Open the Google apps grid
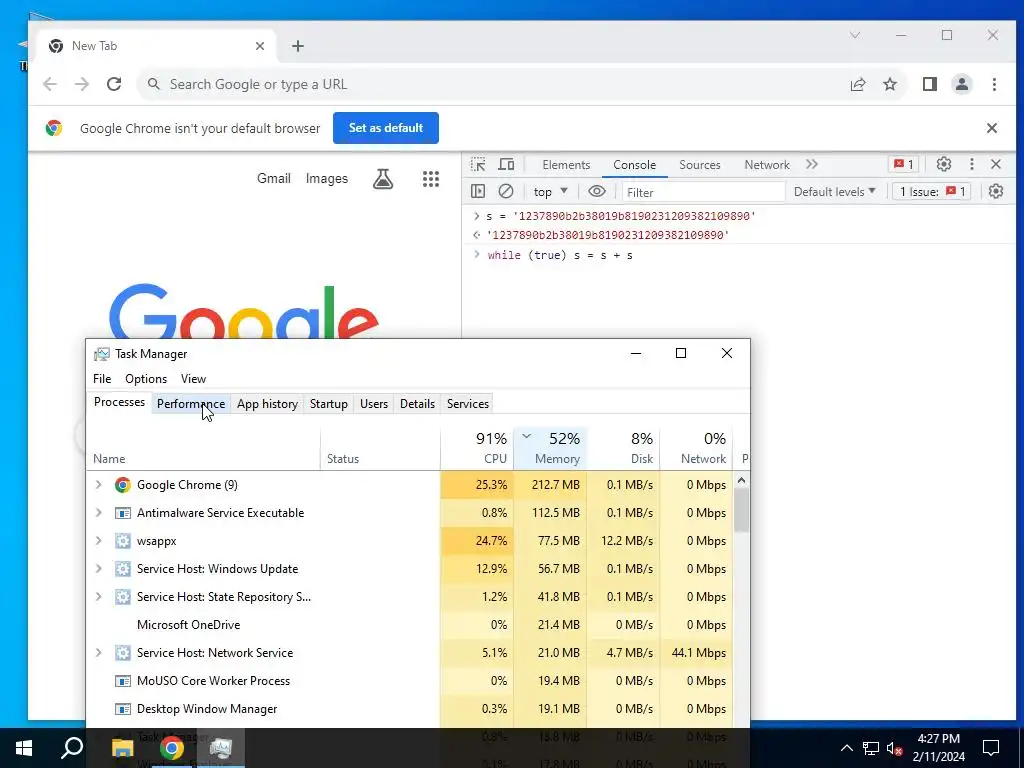 point(430,179)
